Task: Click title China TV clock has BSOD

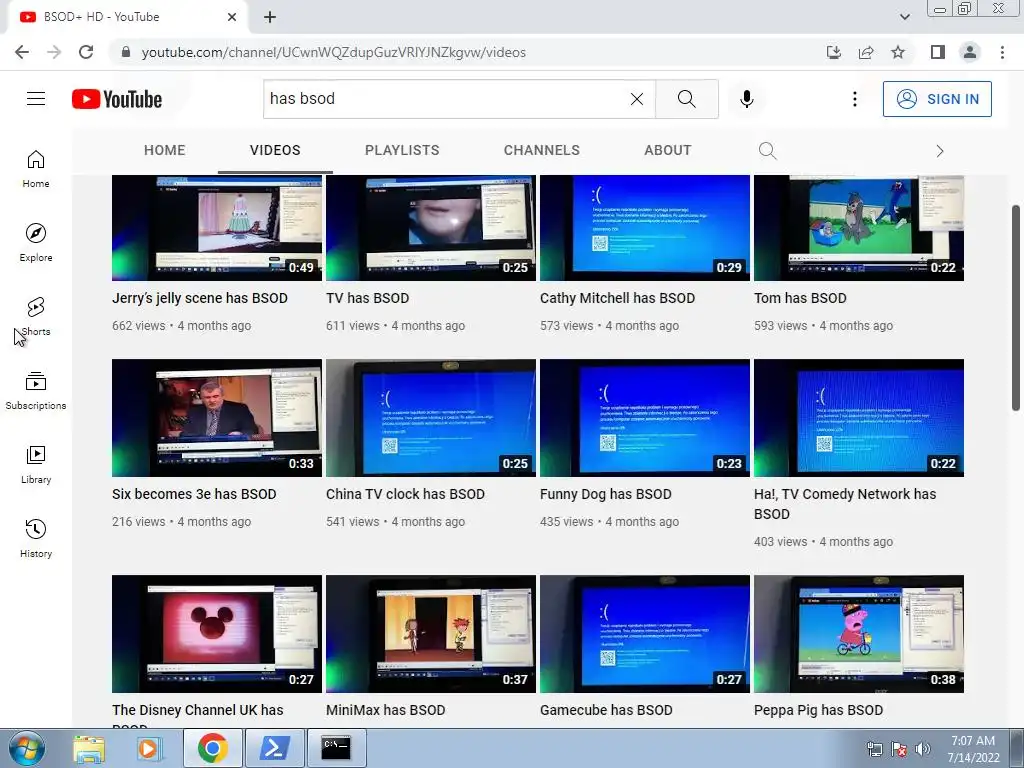Action: 405,494
